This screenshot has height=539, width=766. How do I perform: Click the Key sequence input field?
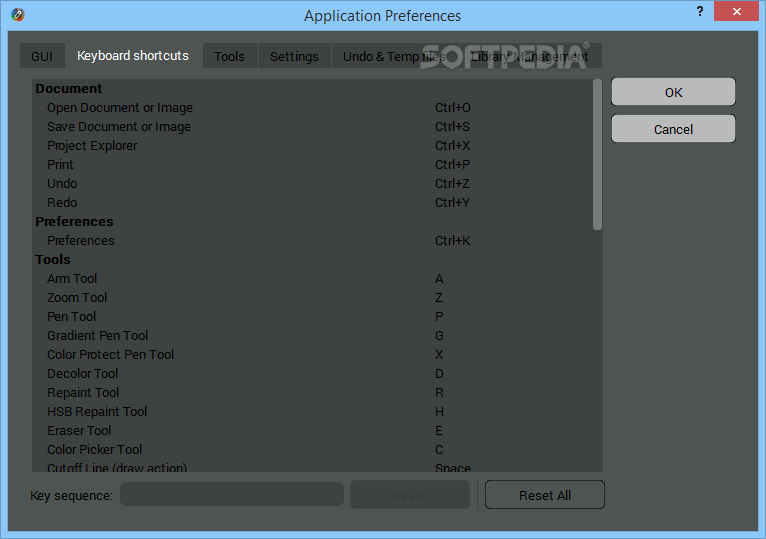[232, 495]
